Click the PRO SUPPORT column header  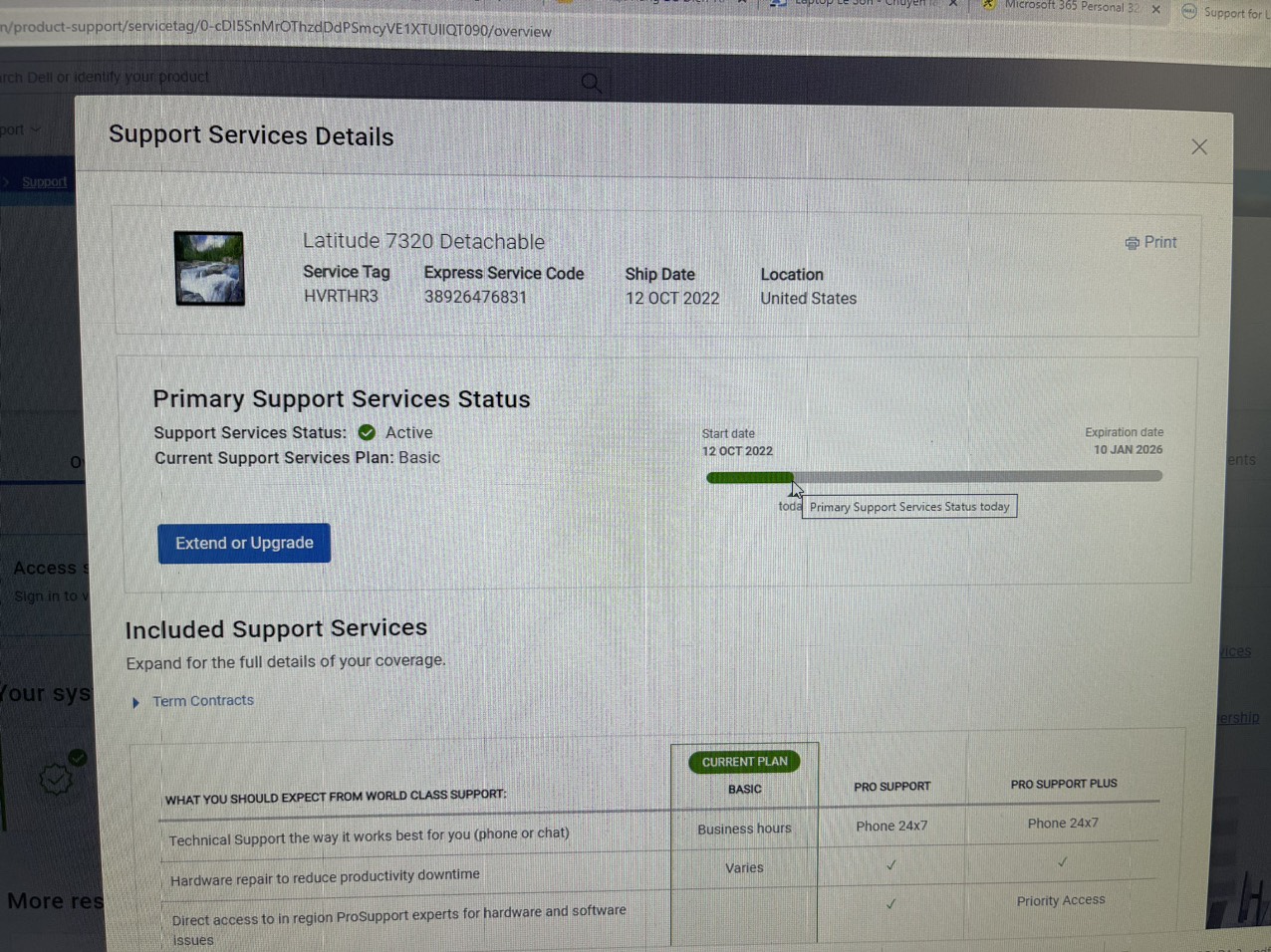(x=891, y=787)
